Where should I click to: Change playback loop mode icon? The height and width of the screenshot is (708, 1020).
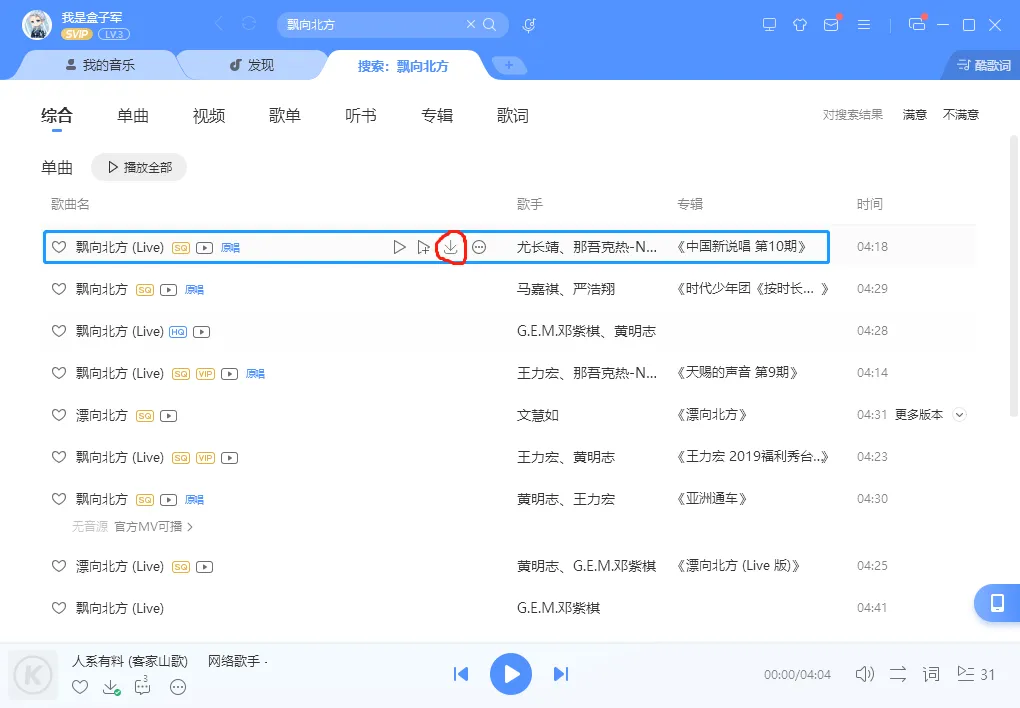click(x=898, y=674)
